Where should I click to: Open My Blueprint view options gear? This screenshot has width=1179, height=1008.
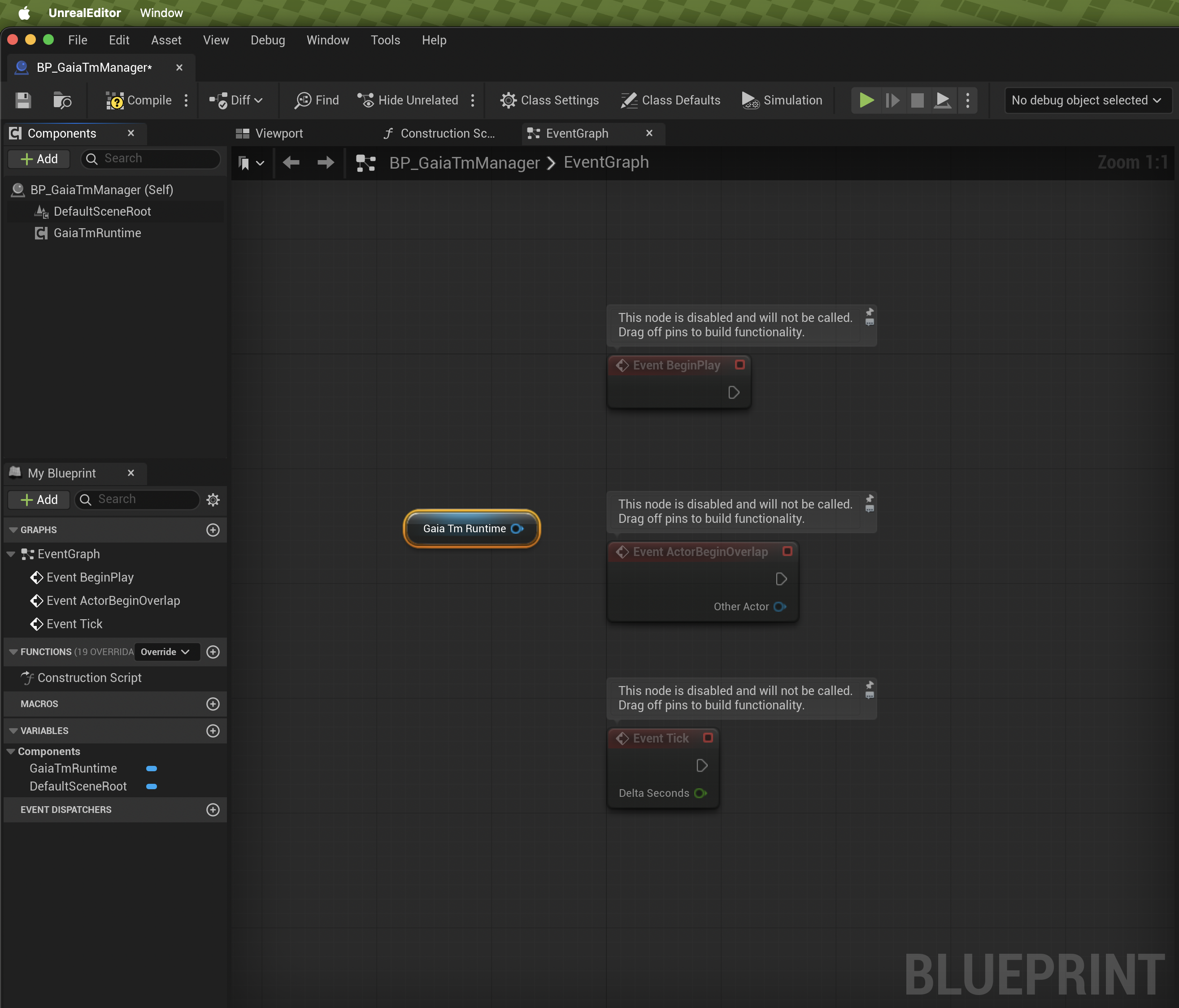coord(213,500)
